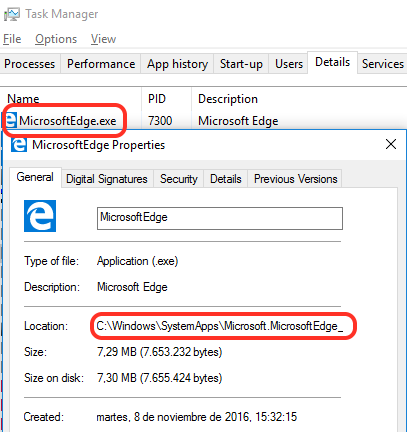Click the Edge icon beside MicrosoftEdge.exe
Viewport: 407px width, 432px height.
click(x=11, y=120)
